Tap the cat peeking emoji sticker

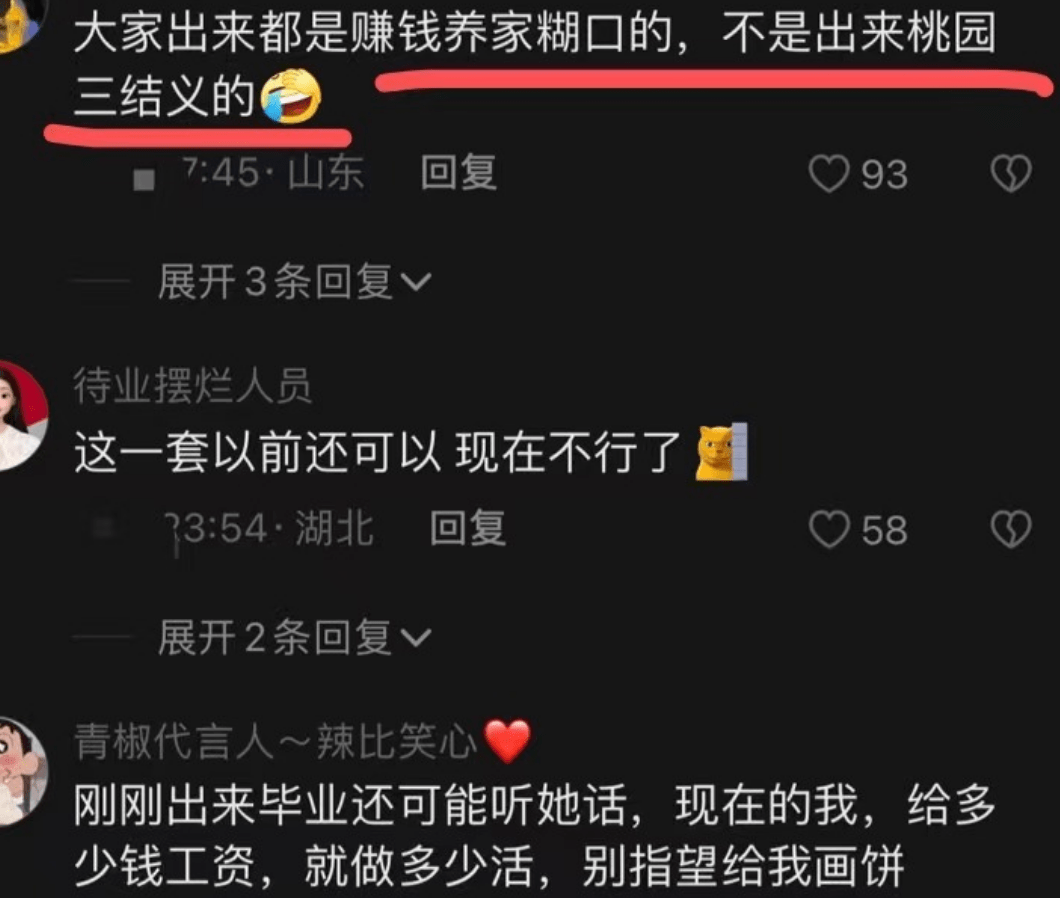click(722, 452)
